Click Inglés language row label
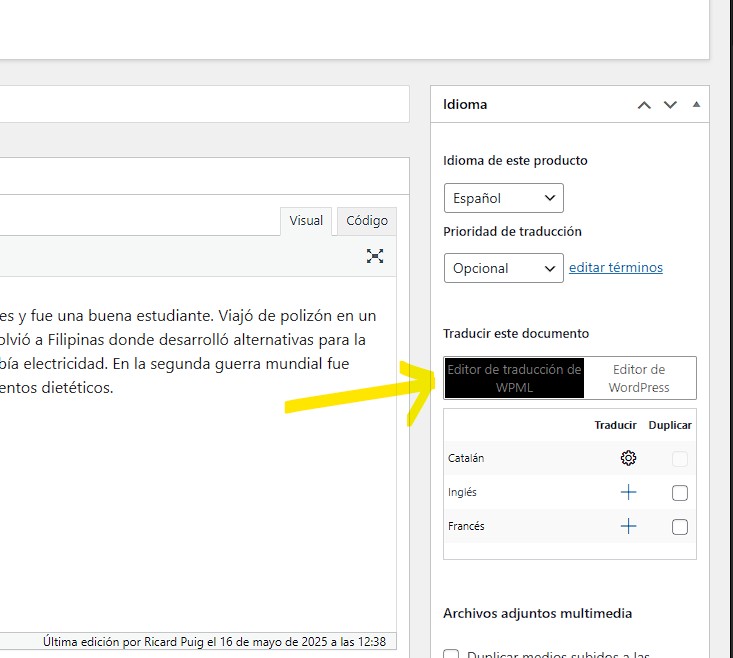 (462, 492)
